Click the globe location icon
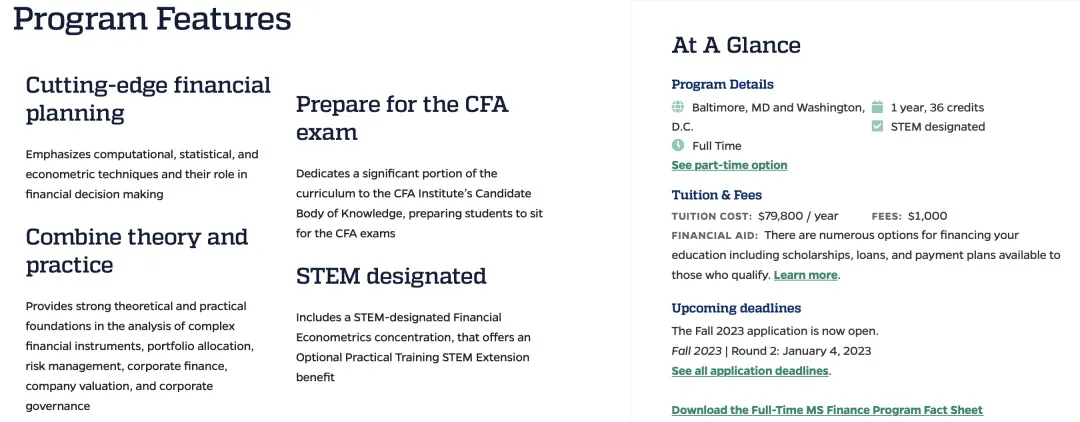This screenshot has height=422, width=1080. (678, 108)
